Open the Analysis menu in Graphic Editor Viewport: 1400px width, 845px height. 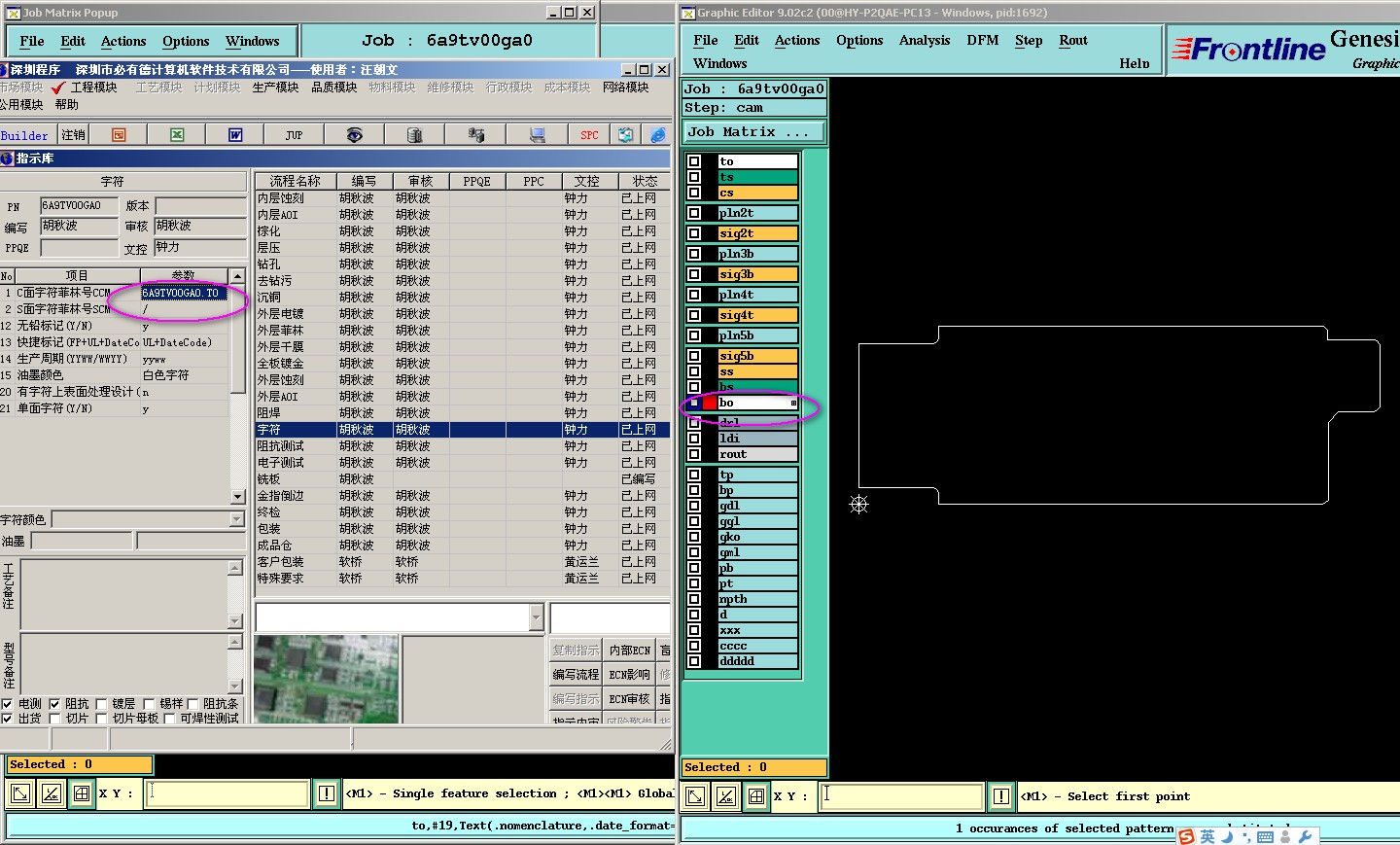[924, 41]
